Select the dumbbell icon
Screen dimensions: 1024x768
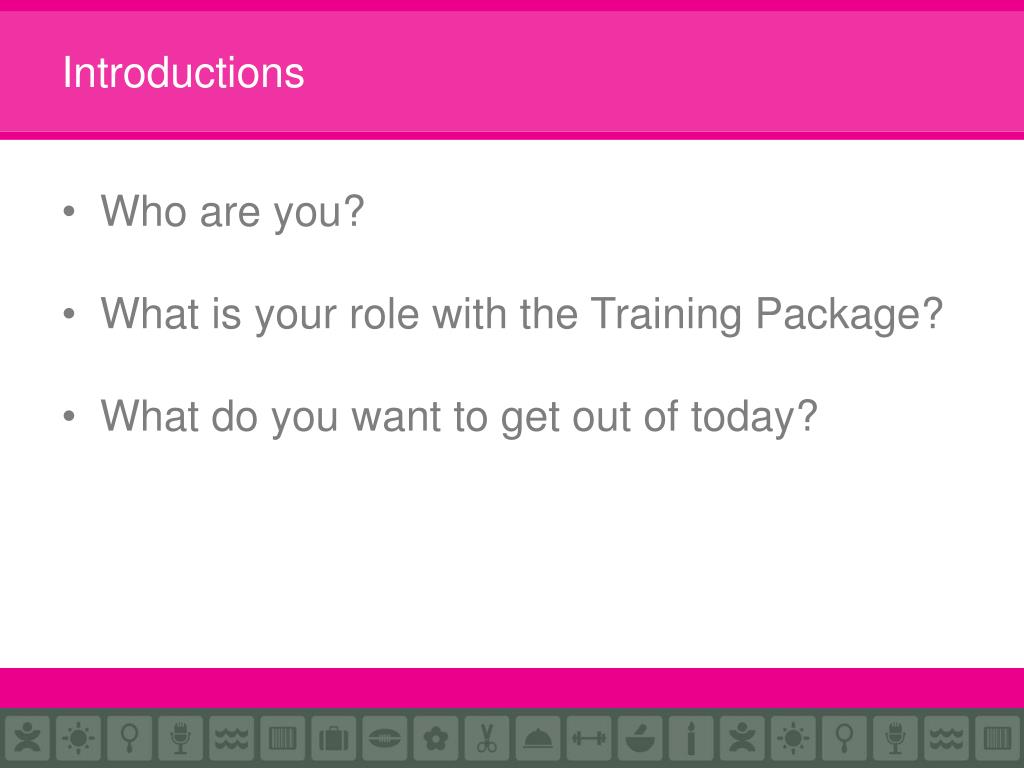589,739
